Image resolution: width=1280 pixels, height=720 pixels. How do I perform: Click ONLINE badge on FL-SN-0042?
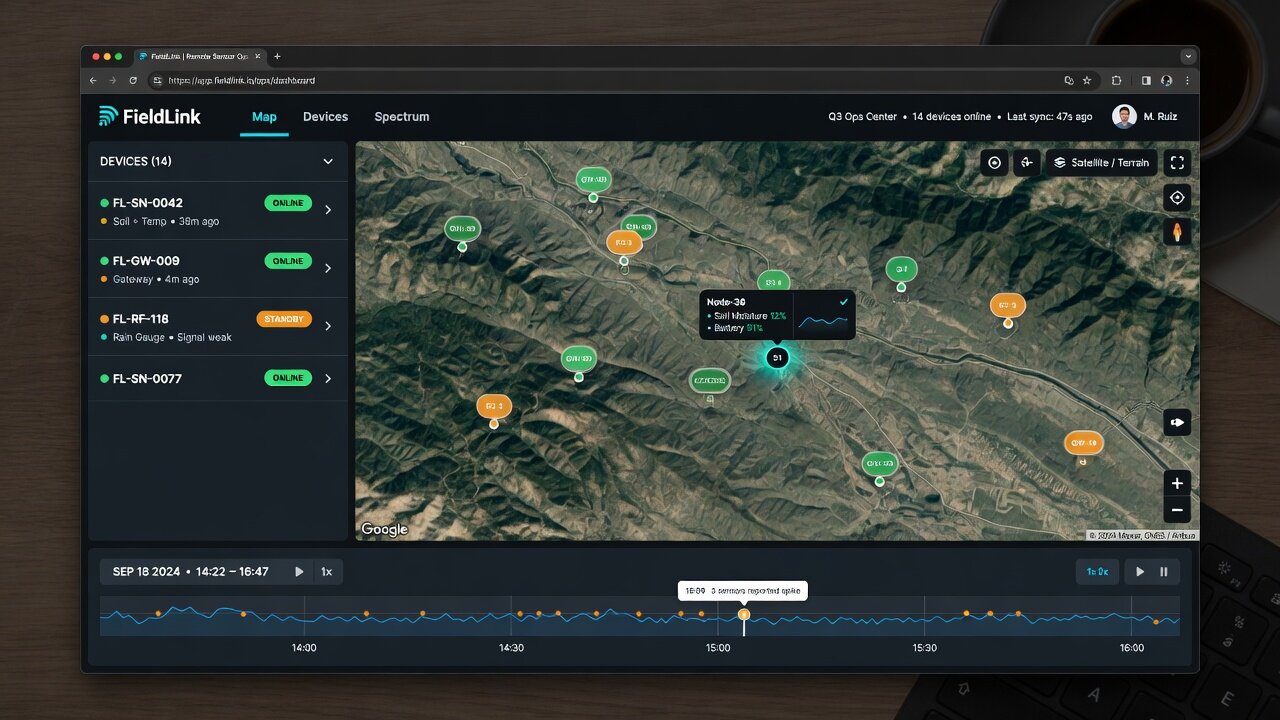288,203
